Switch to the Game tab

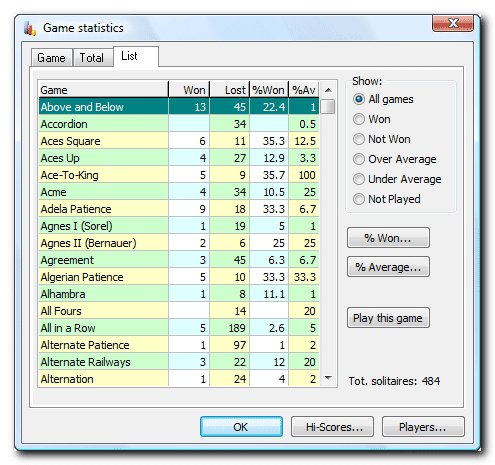pyautogui.click(x=51, y=58)
